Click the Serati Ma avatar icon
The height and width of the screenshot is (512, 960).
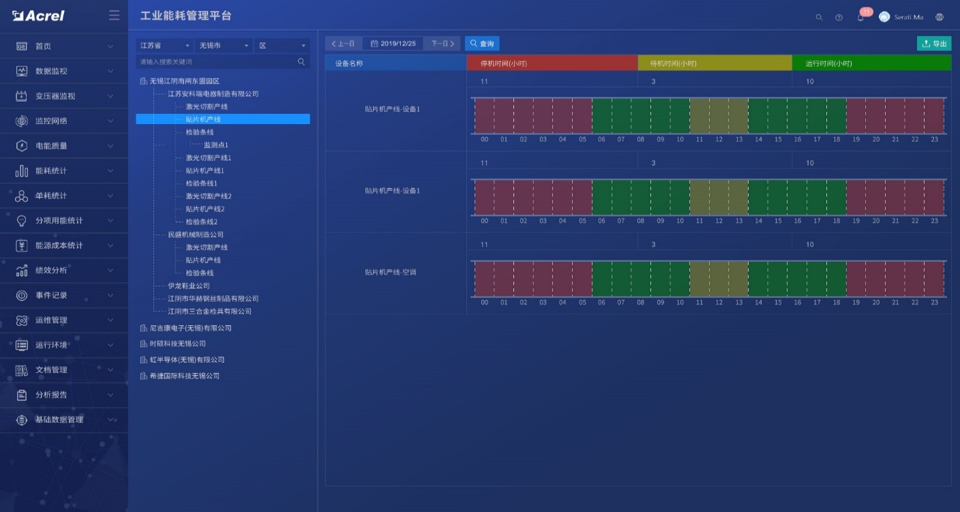(884, 17)
